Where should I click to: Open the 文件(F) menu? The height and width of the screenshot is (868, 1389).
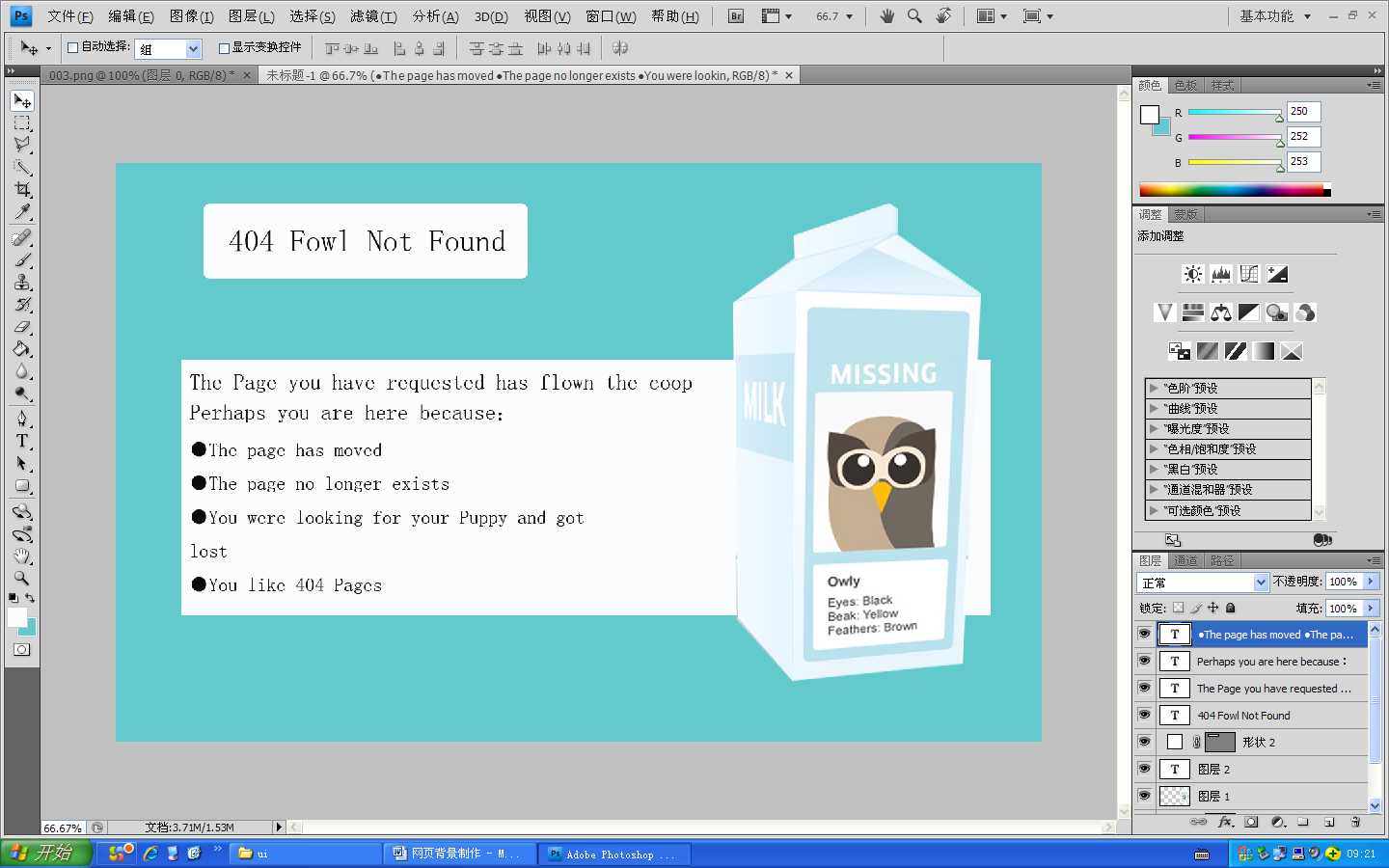[70, 16]
